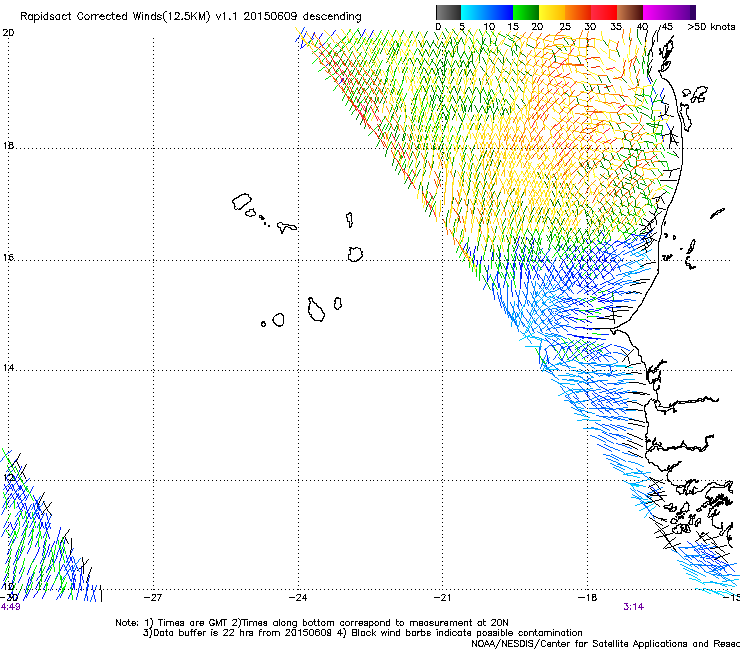Click the date '20150609' in the title
This screenshot has width=740, height=650.
tap(270, 17)
